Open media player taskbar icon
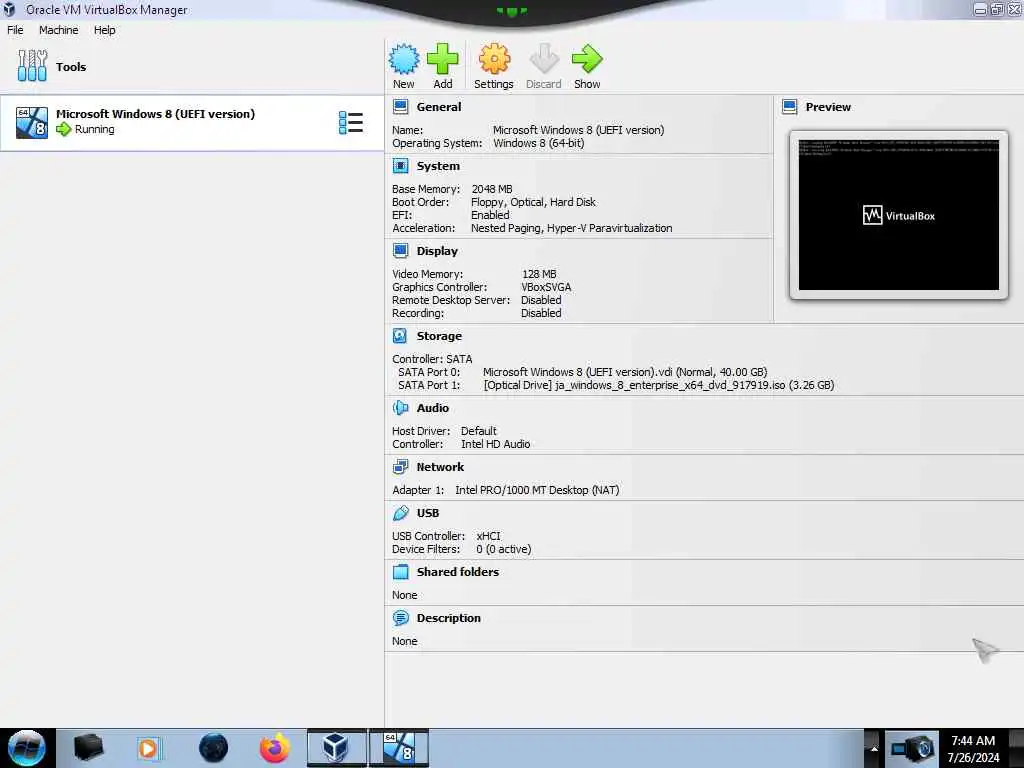 [148, 748]
